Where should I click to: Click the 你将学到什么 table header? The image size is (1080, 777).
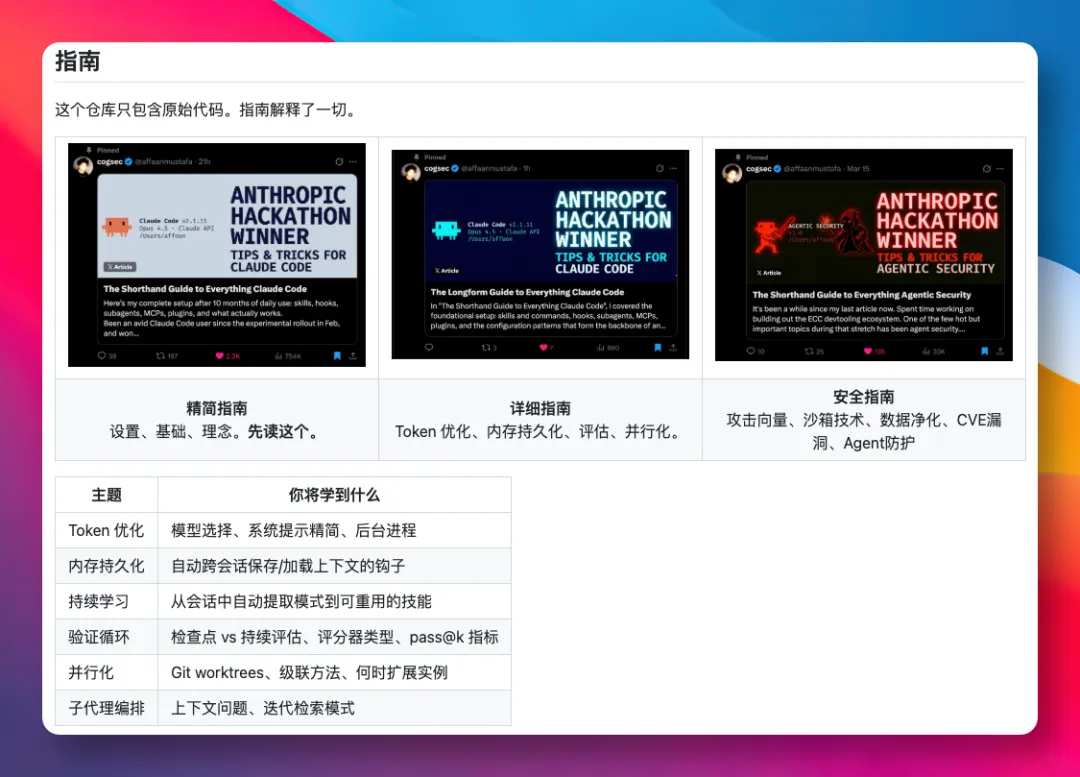point(334,495)
